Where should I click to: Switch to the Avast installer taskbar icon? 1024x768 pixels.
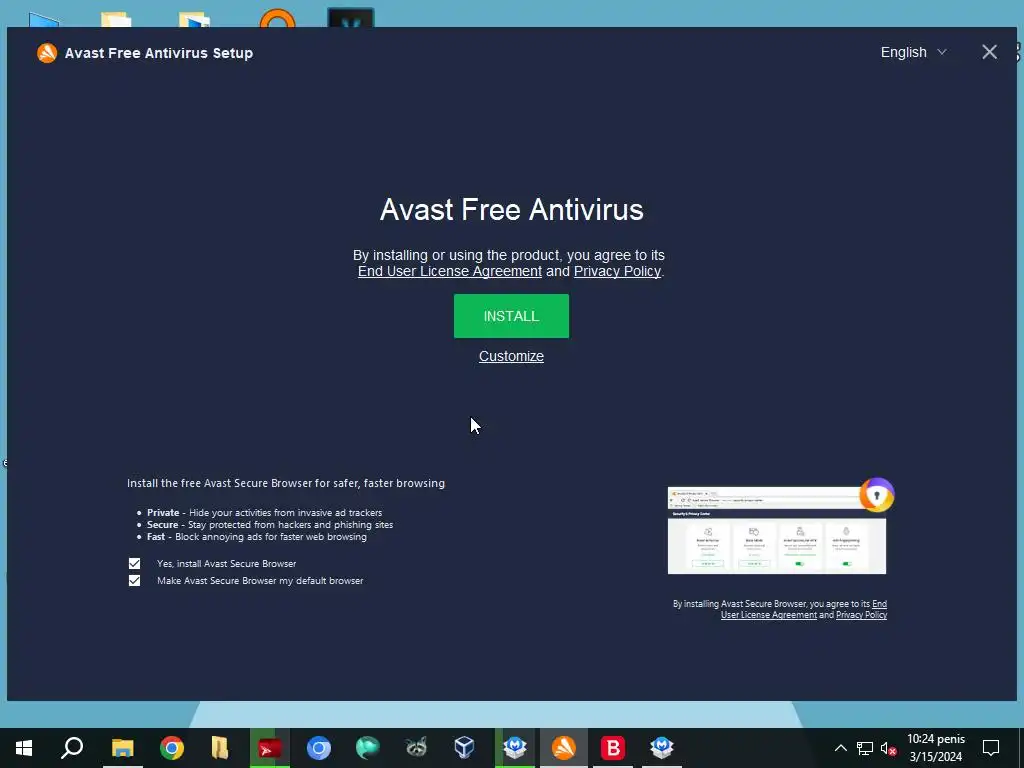pyautogui.click(x=564, y=748)
